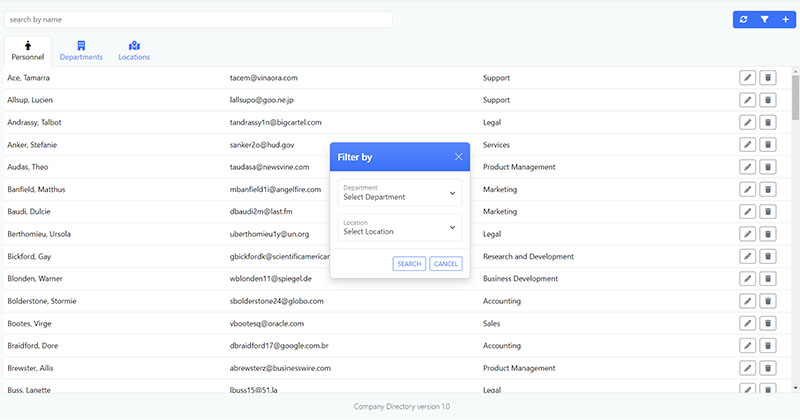Switch to the Departments tab
Screen dimensions: 800x420
(81, 51)
